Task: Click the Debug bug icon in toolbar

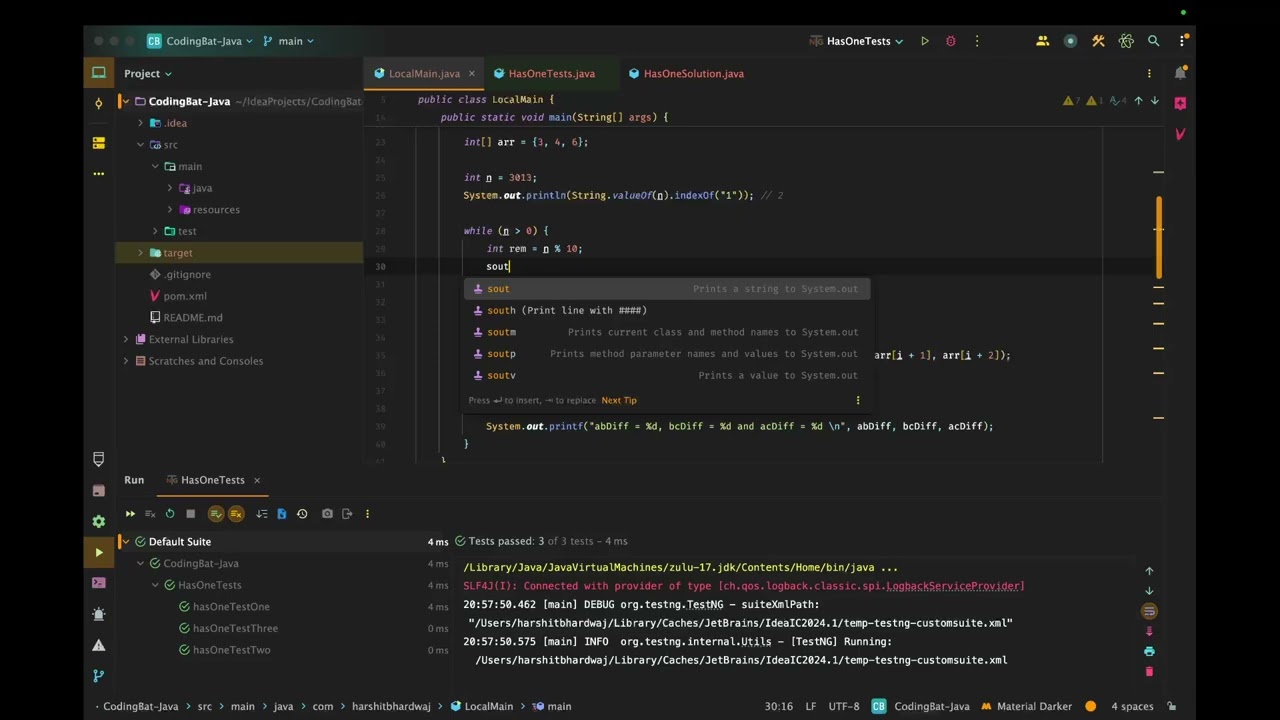Action: click(x=950, y=41)
